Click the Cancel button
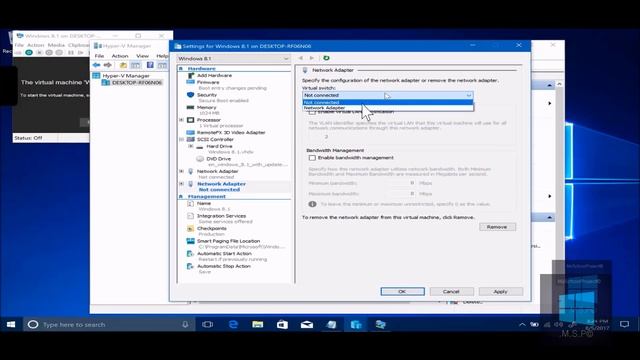Image resolution: width=640 pixels, height=360 pixels. (x=451, y=291)
